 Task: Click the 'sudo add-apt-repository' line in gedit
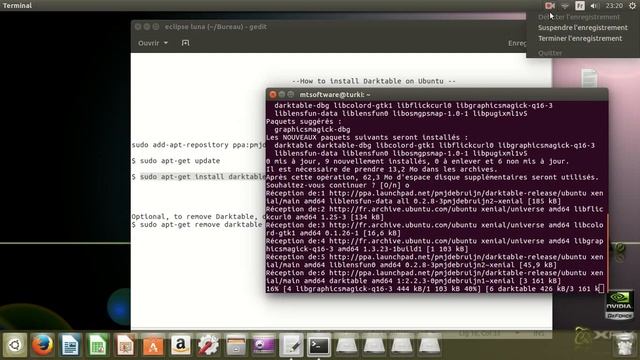(198, 145)
